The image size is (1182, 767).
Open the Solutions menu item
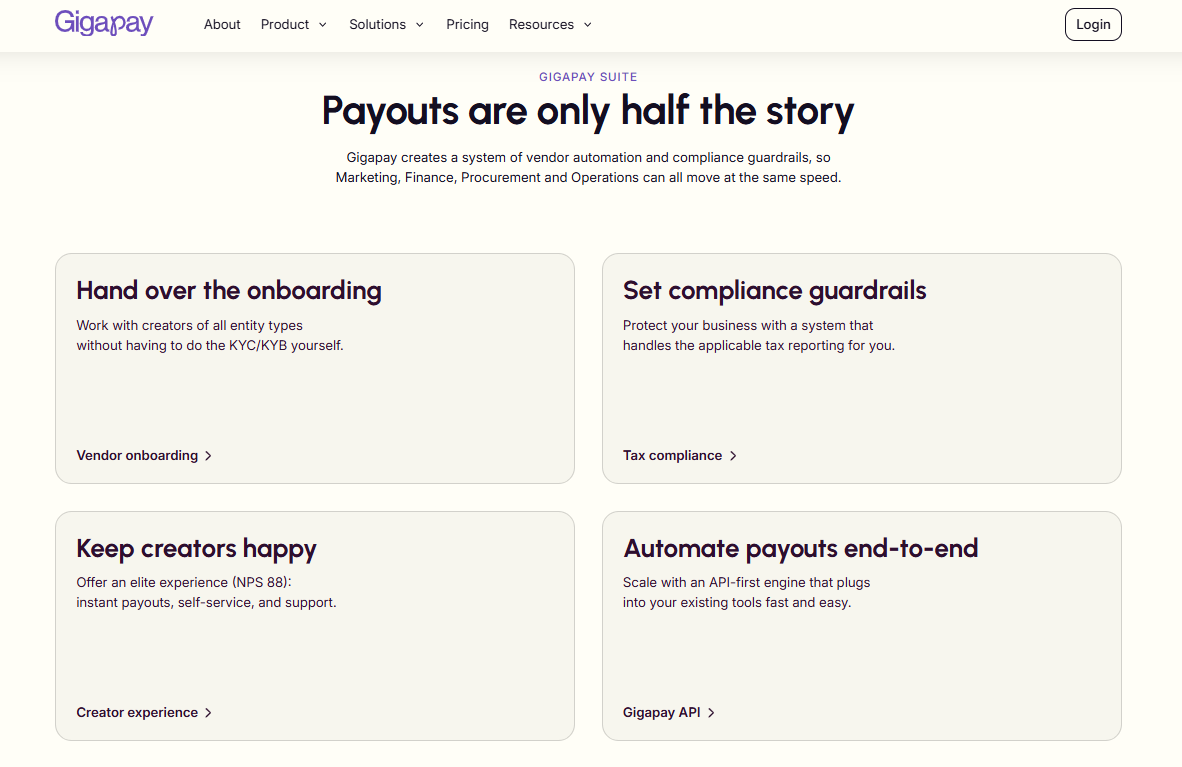click(378, 24)
